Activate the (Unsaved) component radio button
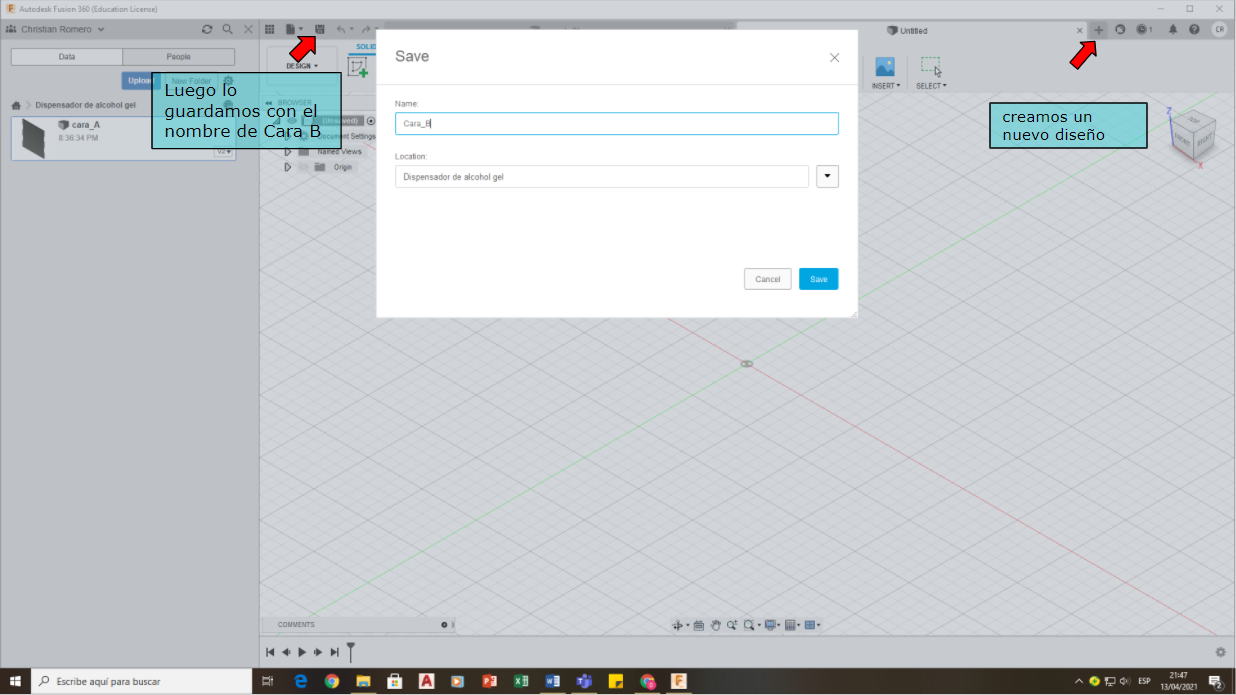The width and height of the screenshot is (1236, 695). pyautogui.click(x=371, y=121)
